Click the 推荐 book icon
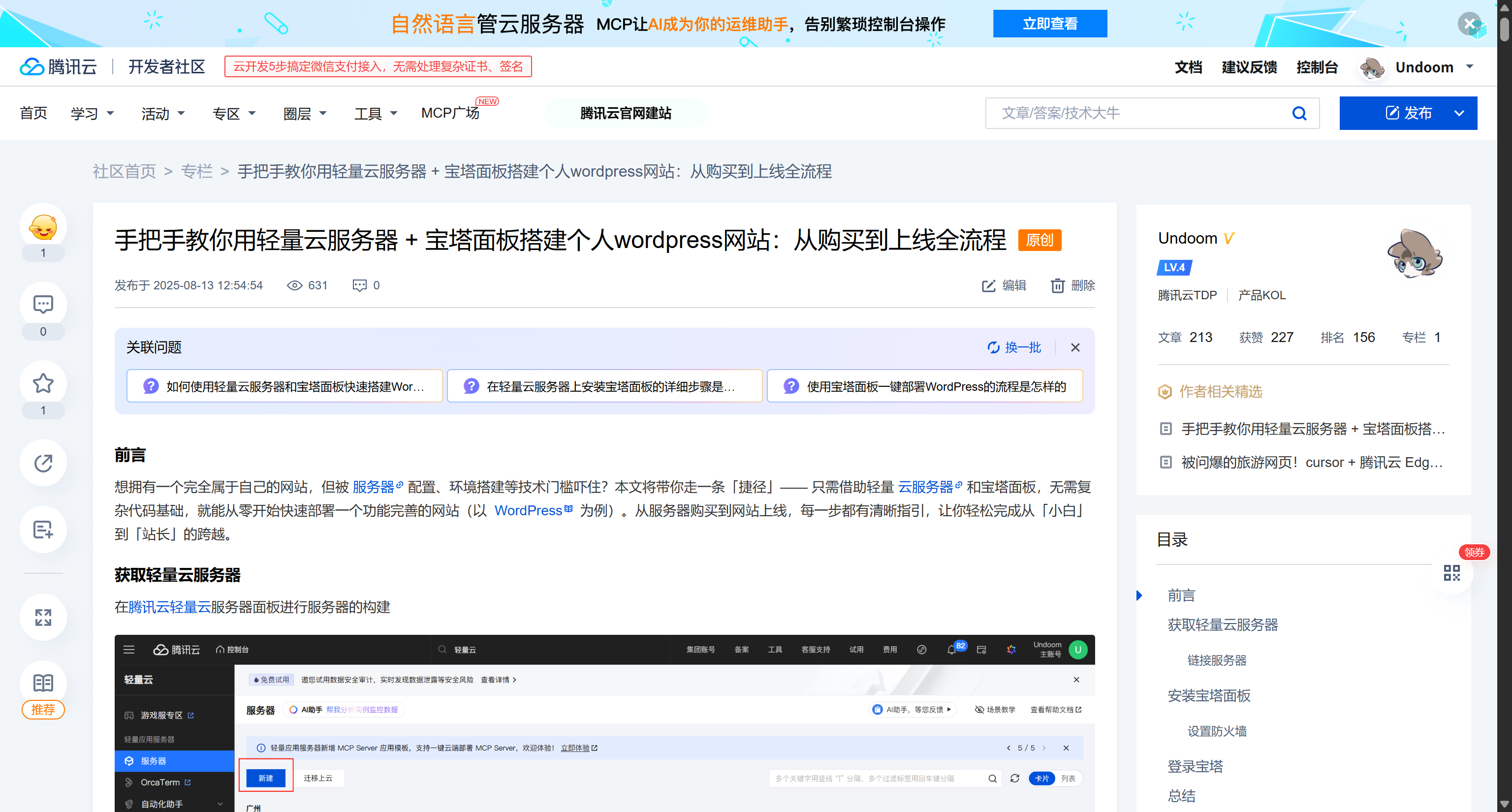 pos(43,684)
